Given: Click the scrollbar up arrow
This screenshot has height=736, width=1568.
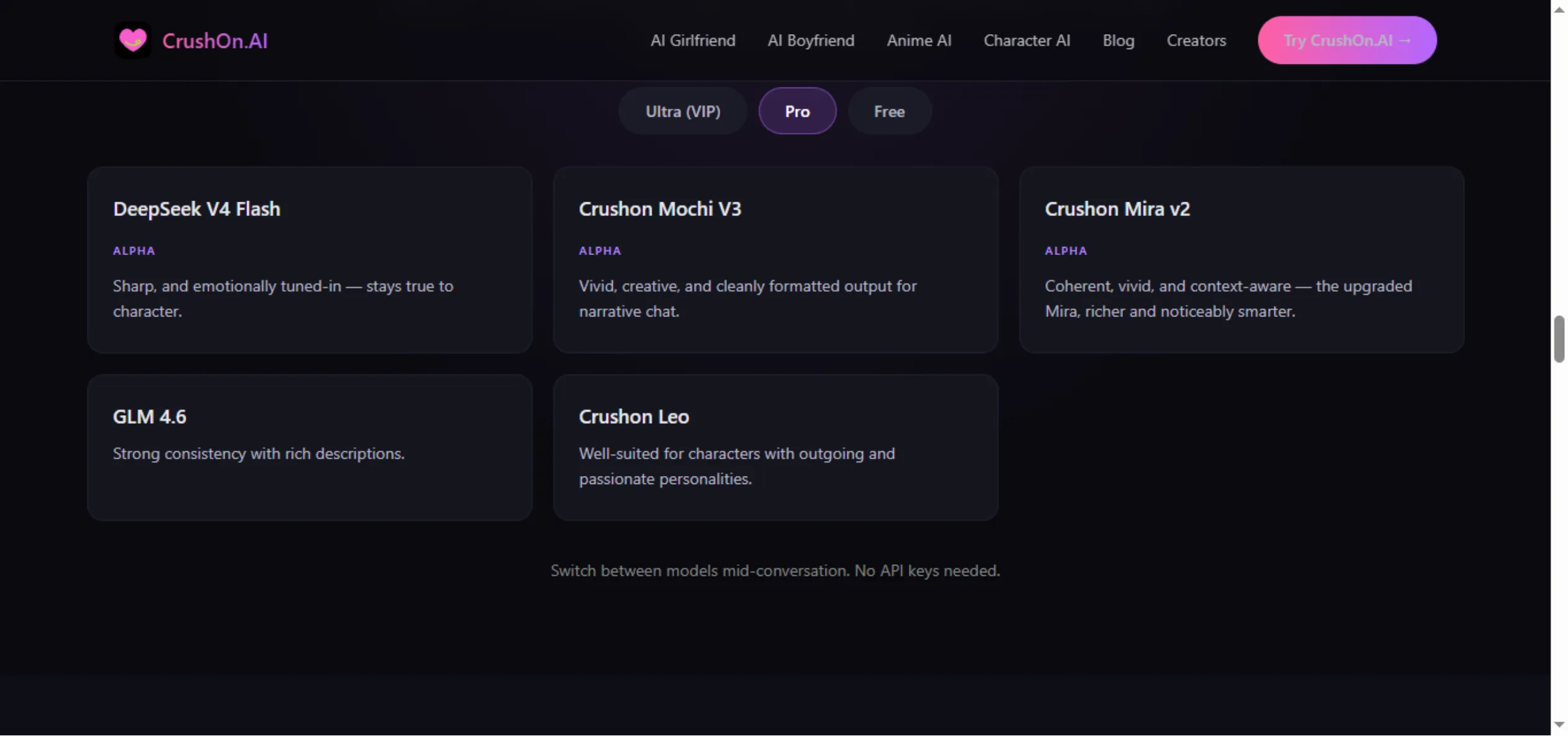Looking at the screenshot, I should point(1559,9).
